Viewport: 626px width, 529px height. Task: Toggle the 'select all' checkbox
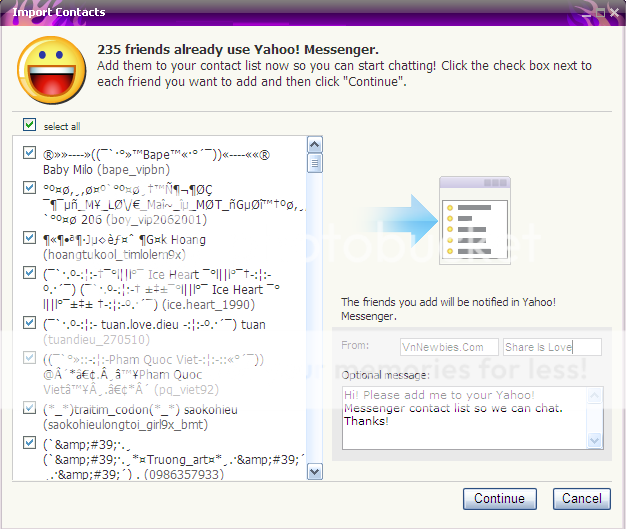pos(28,126)
